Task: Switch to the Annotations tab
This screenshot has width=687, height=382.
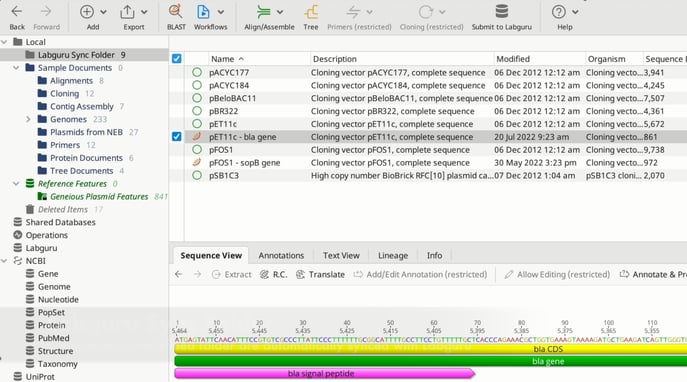Action: pyautogui.click(x=281, y=255)
